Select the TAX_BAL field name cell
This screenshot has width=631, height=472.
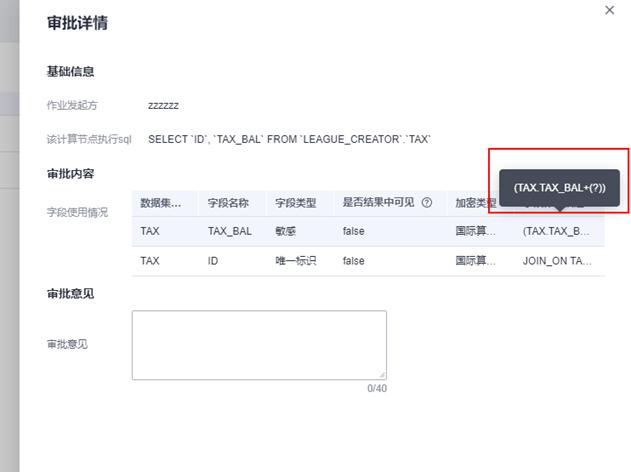pyautogui.click(x=229, y=231)
